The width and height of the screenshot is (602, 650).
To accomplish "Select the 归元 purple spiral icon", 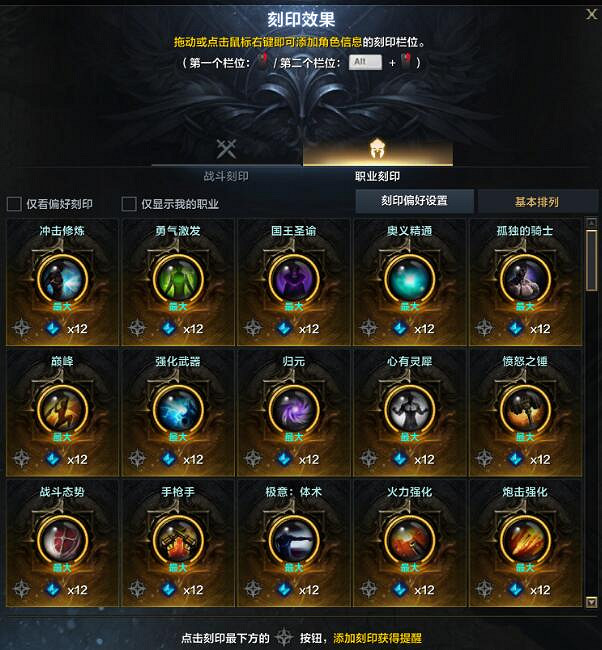I will click(294, 409).
